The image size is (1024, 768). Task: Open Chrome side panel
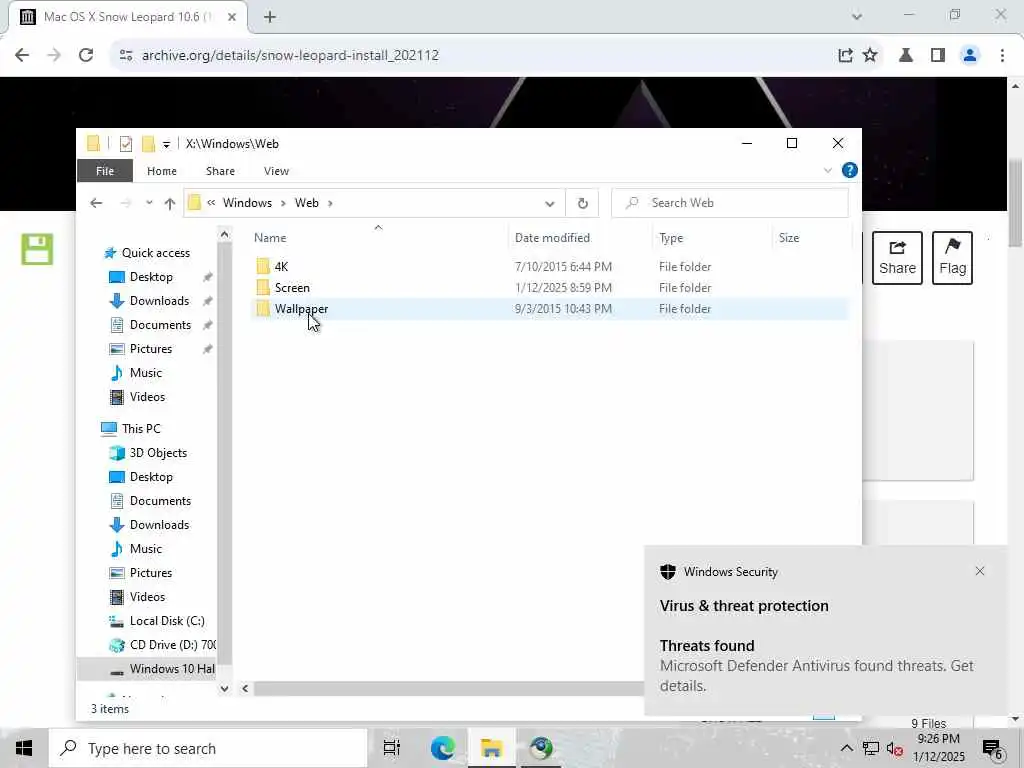pos(938,55)
